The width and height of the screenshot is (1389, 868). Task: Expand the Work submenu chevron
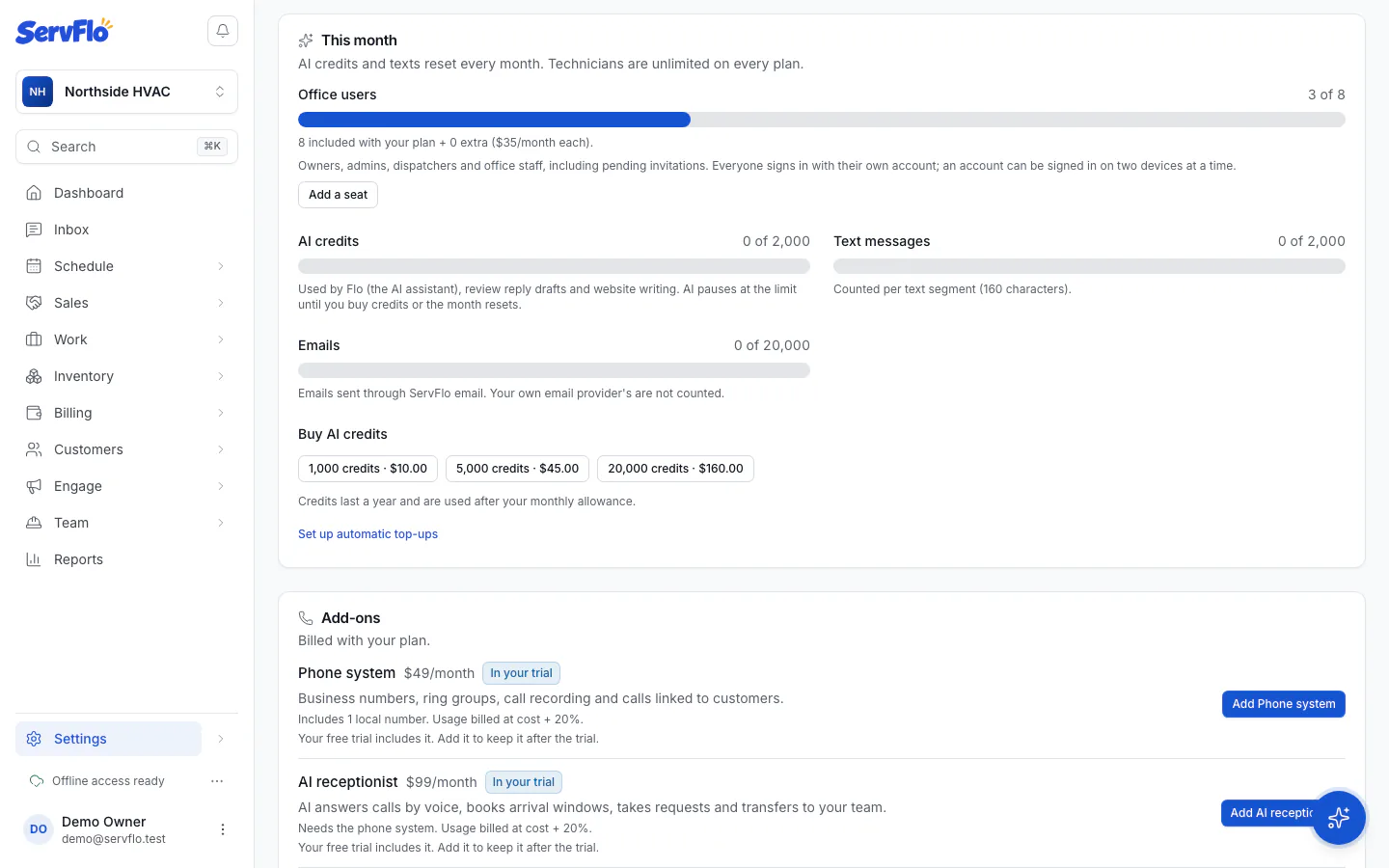pos(221,339)
